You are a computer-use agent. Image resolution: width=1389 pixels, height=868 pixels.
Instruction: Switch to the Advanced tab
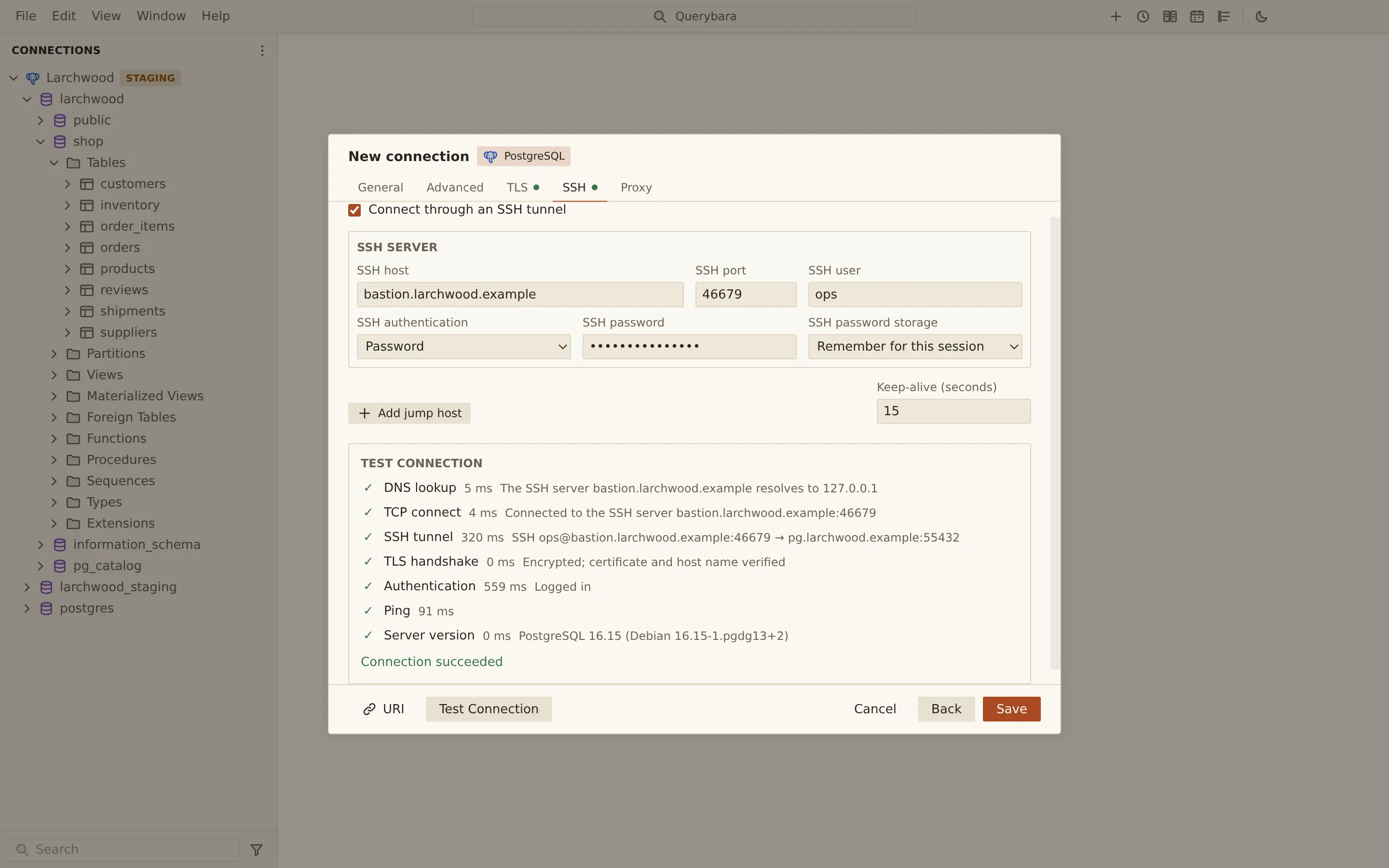pos(455,188)
